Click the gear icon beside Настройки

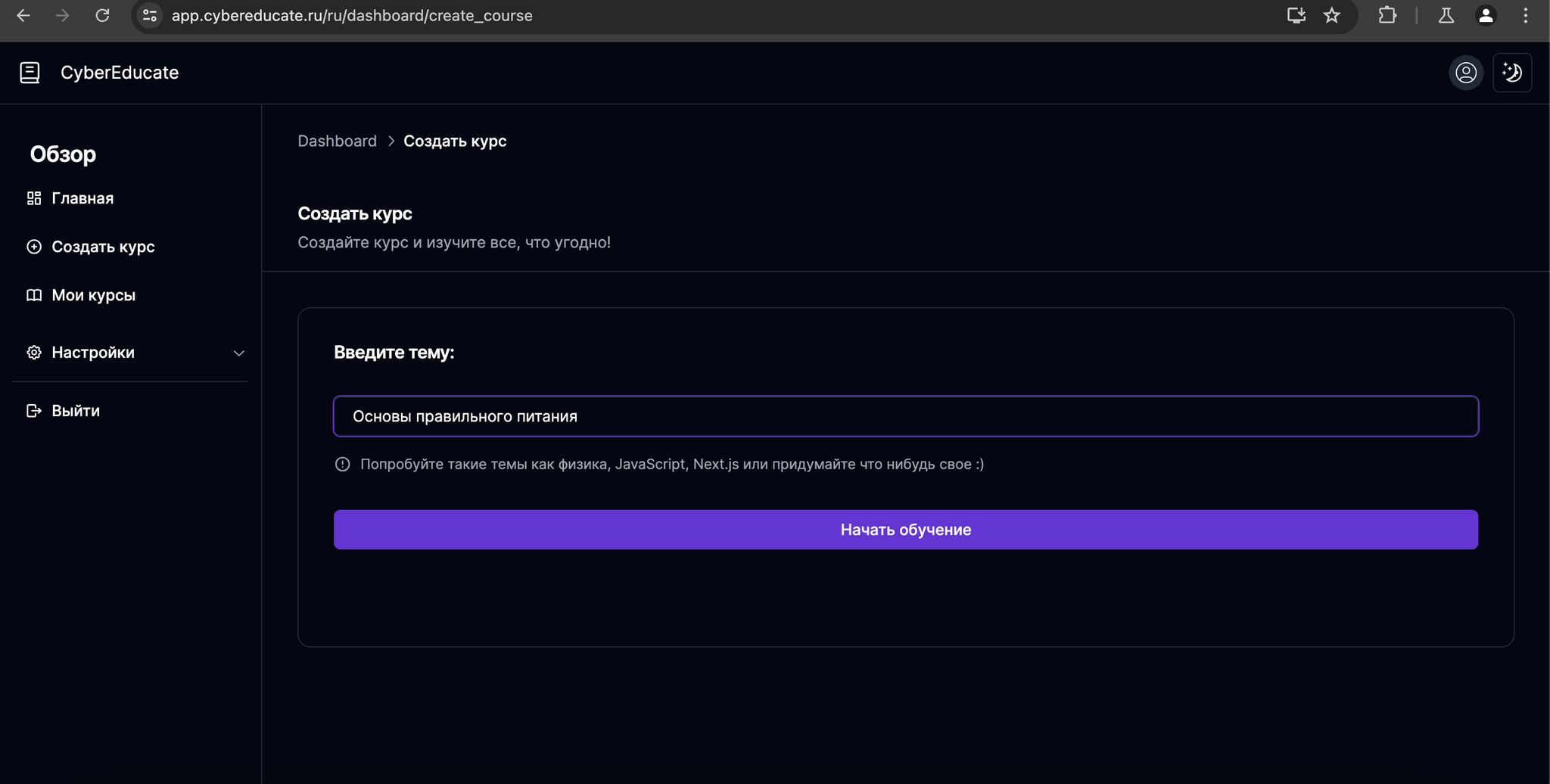tap(34, 353)
